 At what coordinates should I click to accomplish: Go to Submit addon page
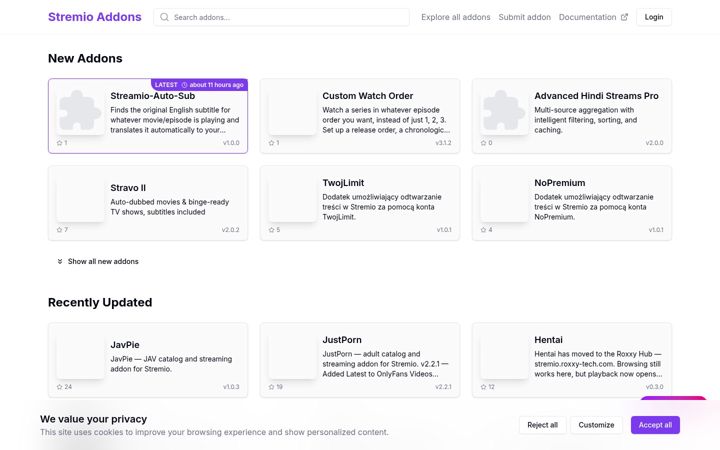[x=524, y=17]
